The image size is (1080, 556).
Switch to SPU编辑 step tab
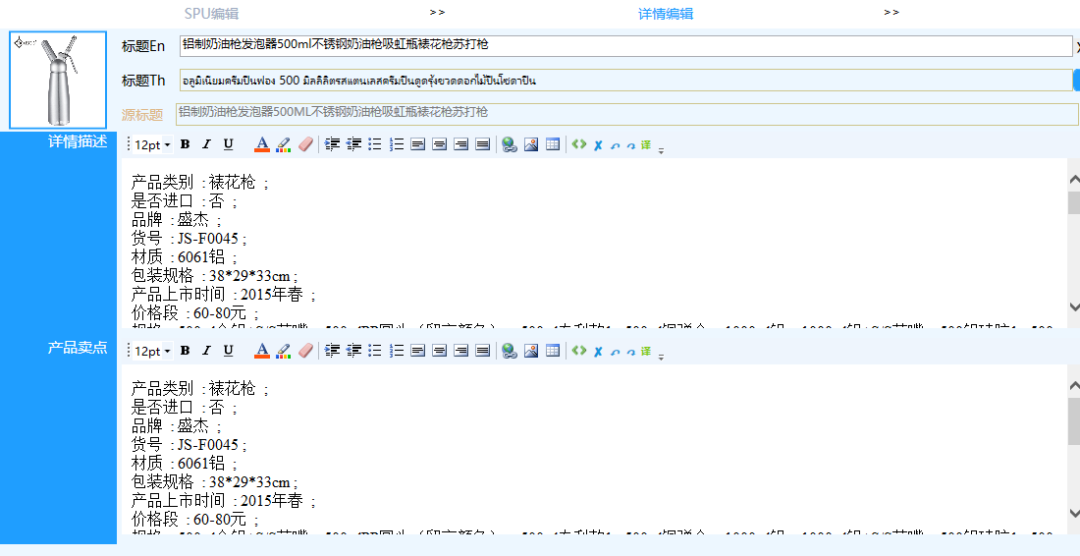211,13
